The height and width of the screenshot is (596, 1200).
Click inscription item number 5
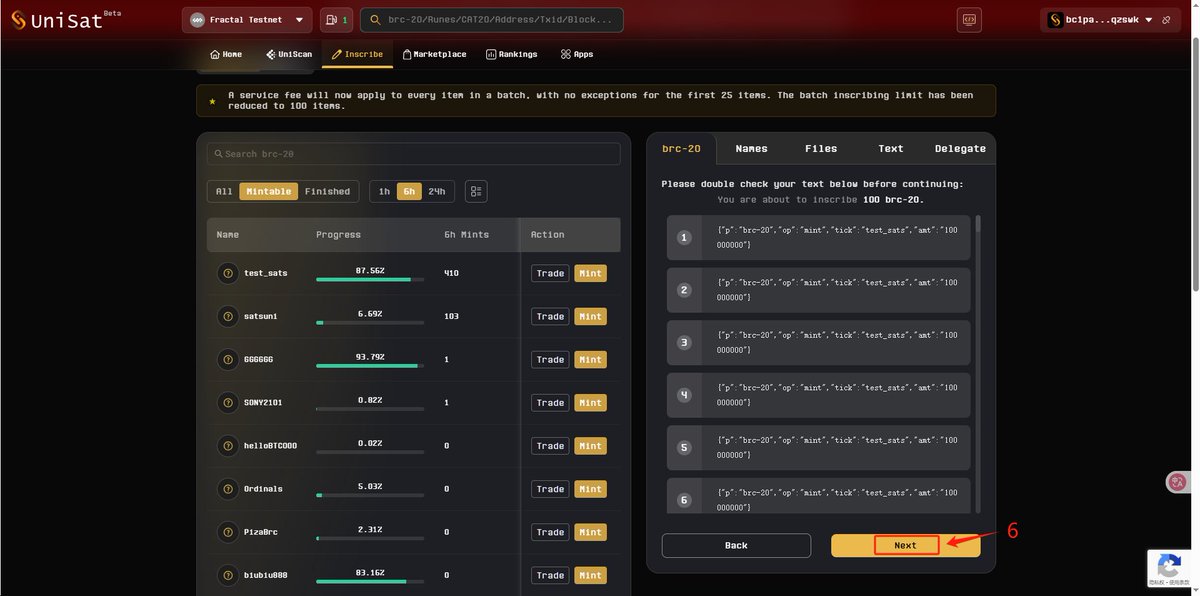pyautogui.click(x=818, y=447)
